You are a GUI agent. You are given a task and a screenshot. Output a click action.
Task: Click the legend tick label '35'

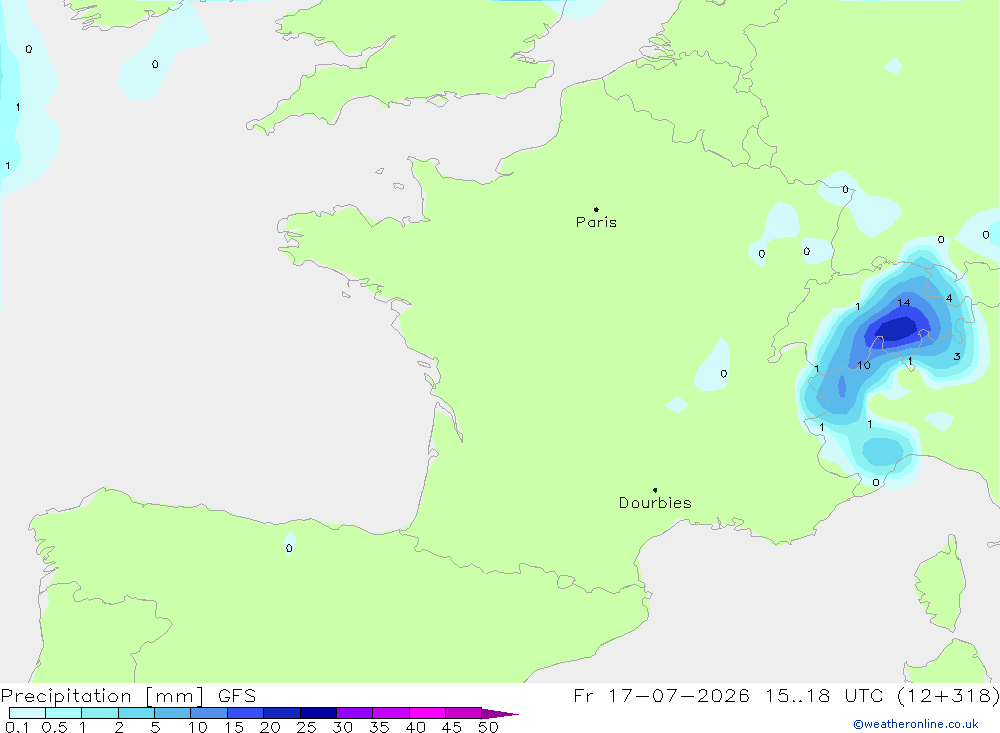tap(379, 727)
